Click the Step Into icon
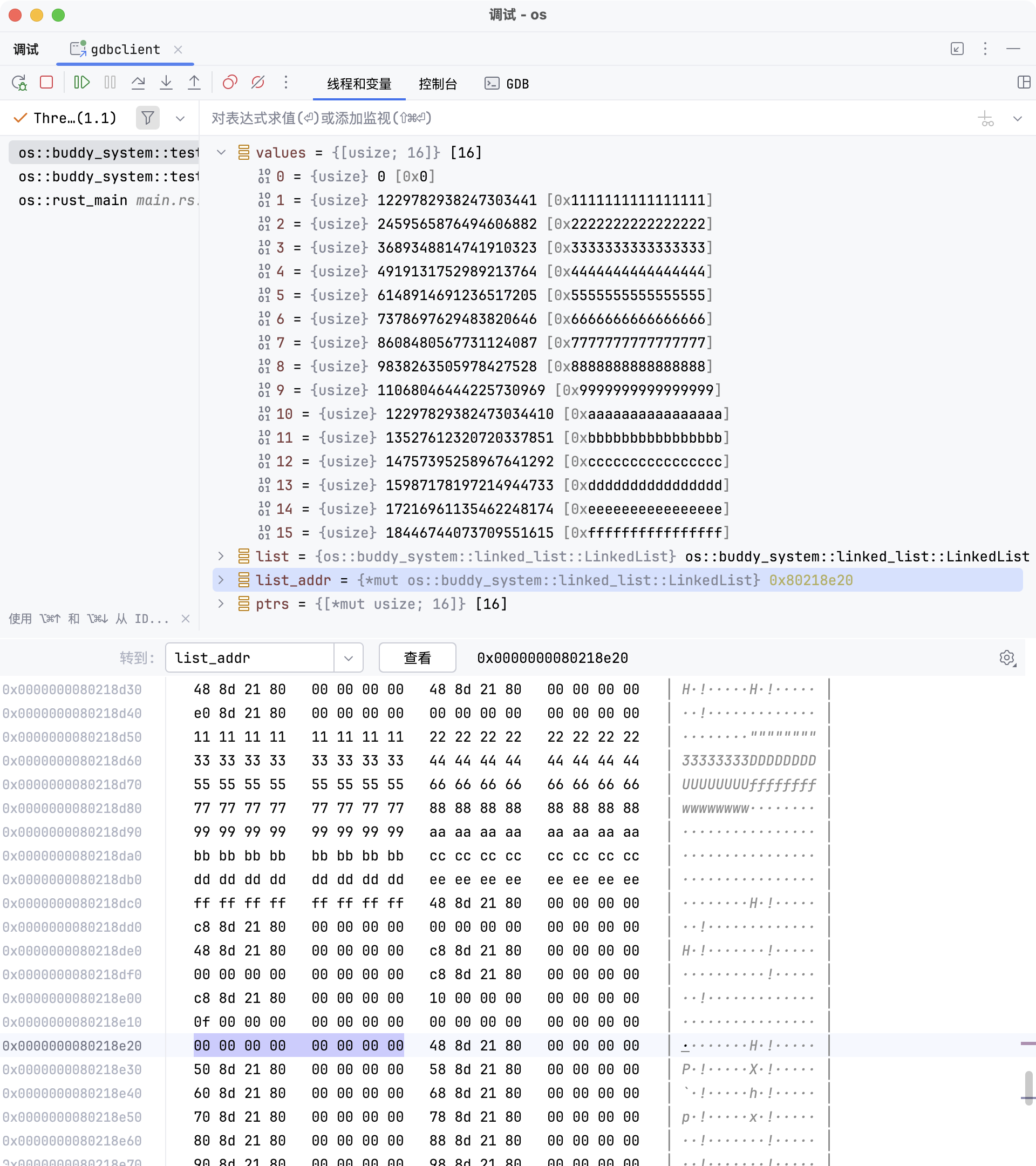 coord(166,83)
